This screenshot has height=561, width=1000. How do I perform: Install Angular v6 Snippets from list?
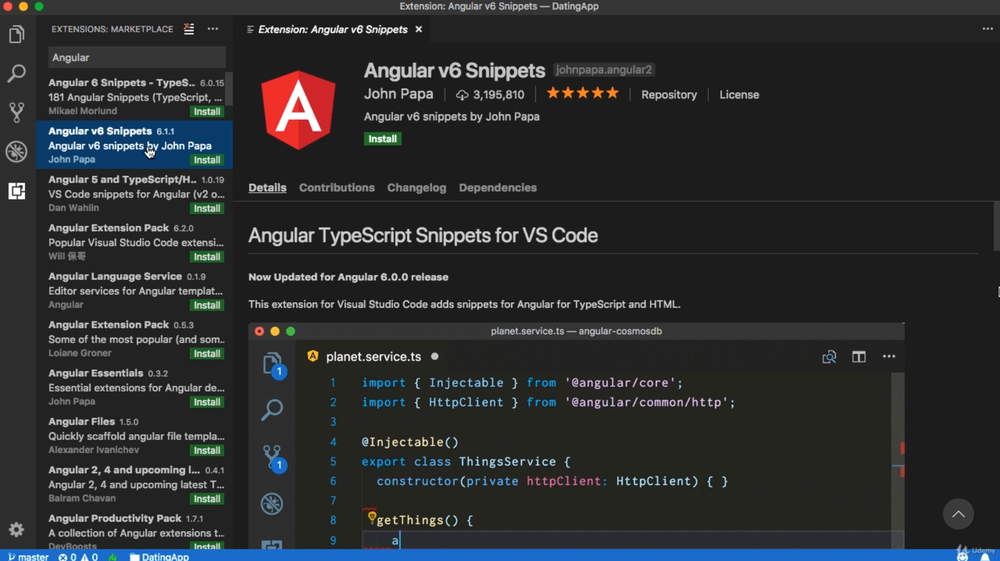207,160
